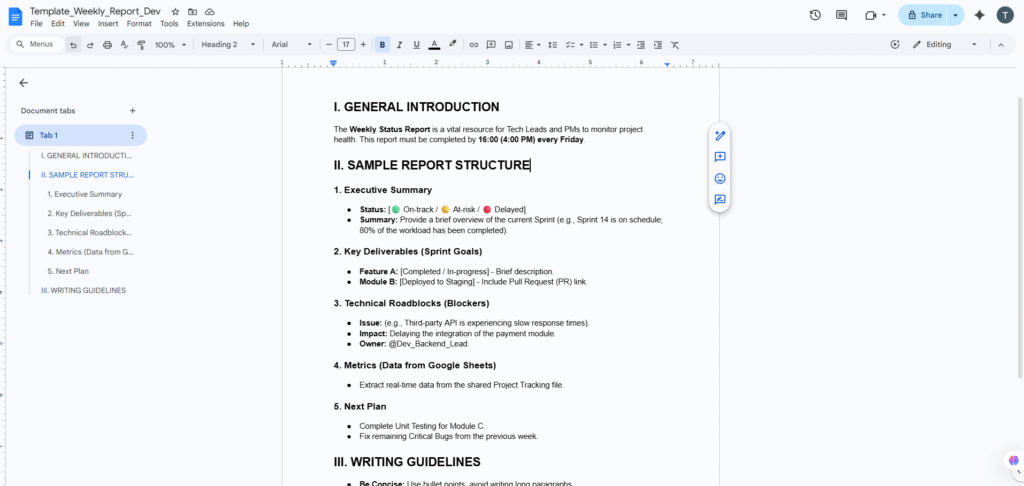Screen dimensions: 1024x486
Task: Open the Extensions menu
Action: pos(206,23)
